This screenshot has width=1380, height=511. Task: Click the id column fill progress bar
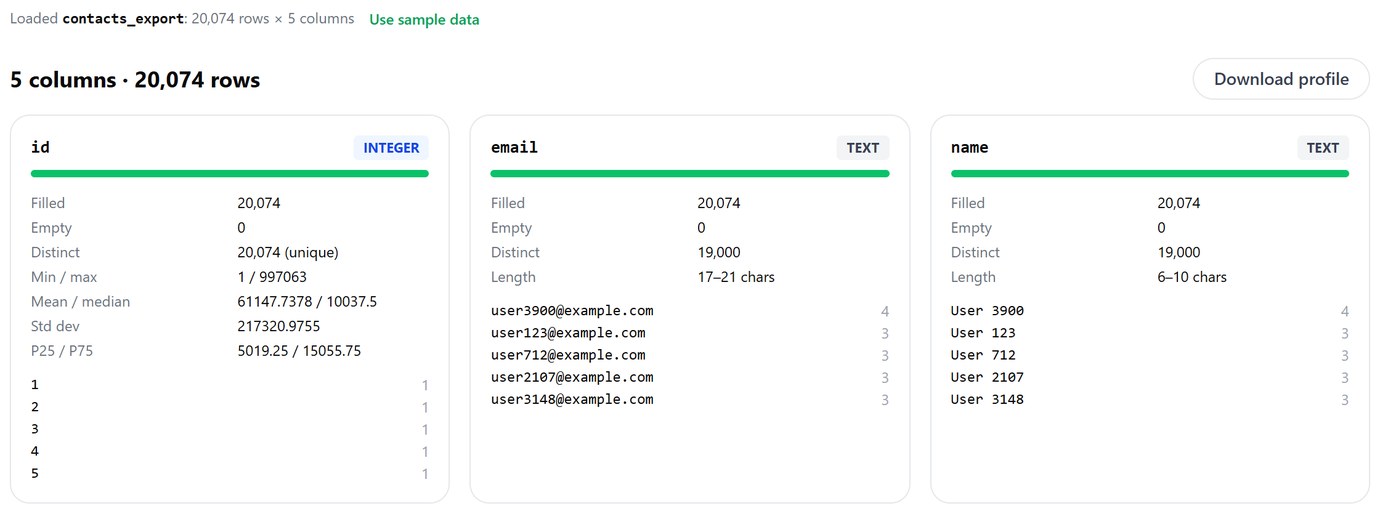230,174
